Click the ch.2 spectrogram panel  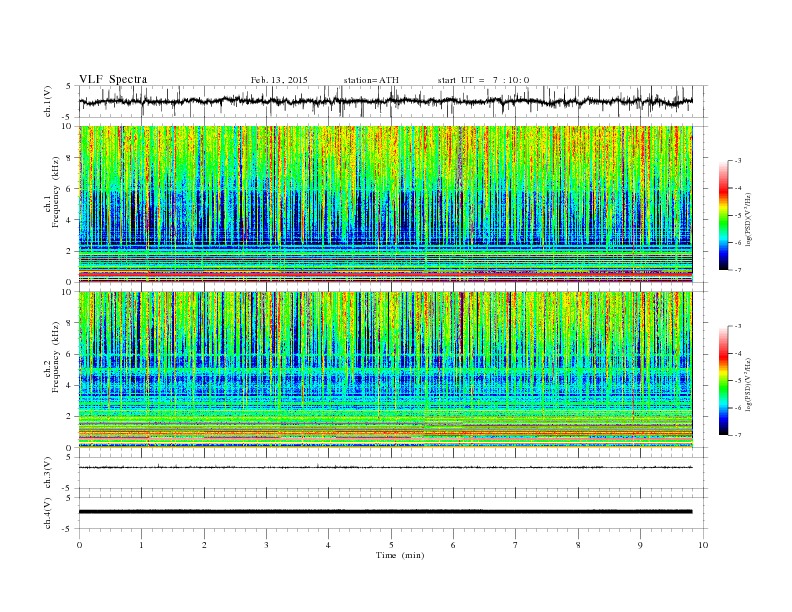point(385,370)
